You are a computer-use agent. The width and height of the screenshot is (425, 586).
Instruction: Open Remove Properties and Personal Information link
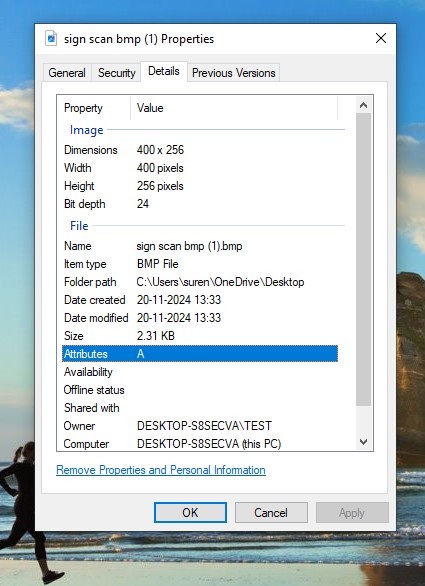[161, 470]
